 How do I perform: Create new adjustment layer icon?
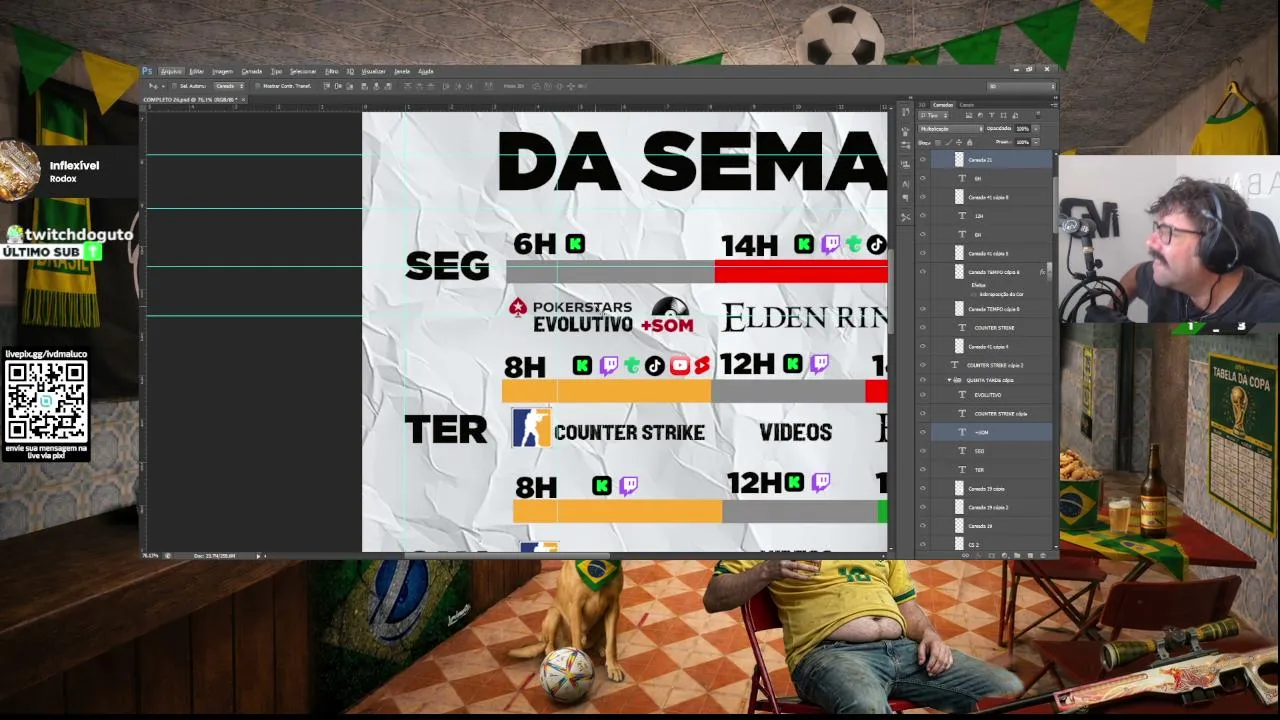(x=1004, y=555)
